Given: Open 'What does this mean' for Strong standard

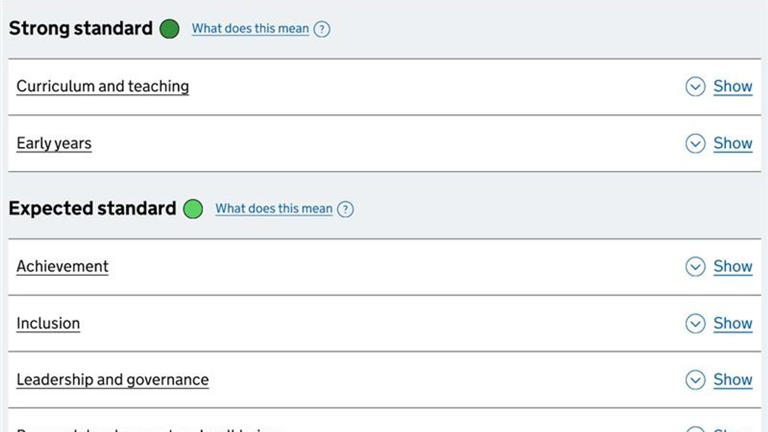Looking at the screenshot, I should pyautogui.click(x=250, y=29).
